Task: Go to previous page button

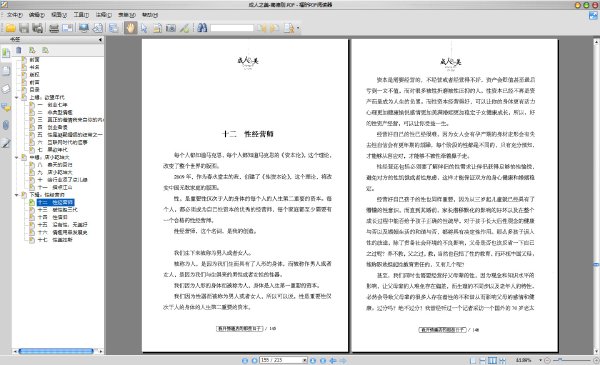Action: coord(254,360)
